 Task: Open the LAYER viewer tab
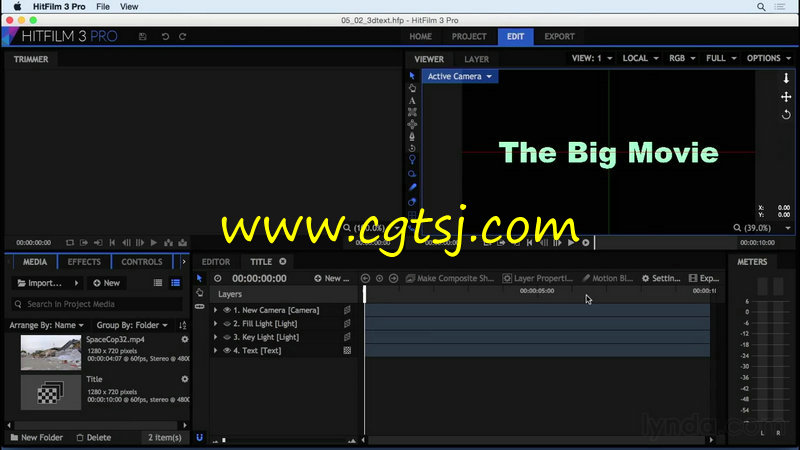tap(477, 59)
